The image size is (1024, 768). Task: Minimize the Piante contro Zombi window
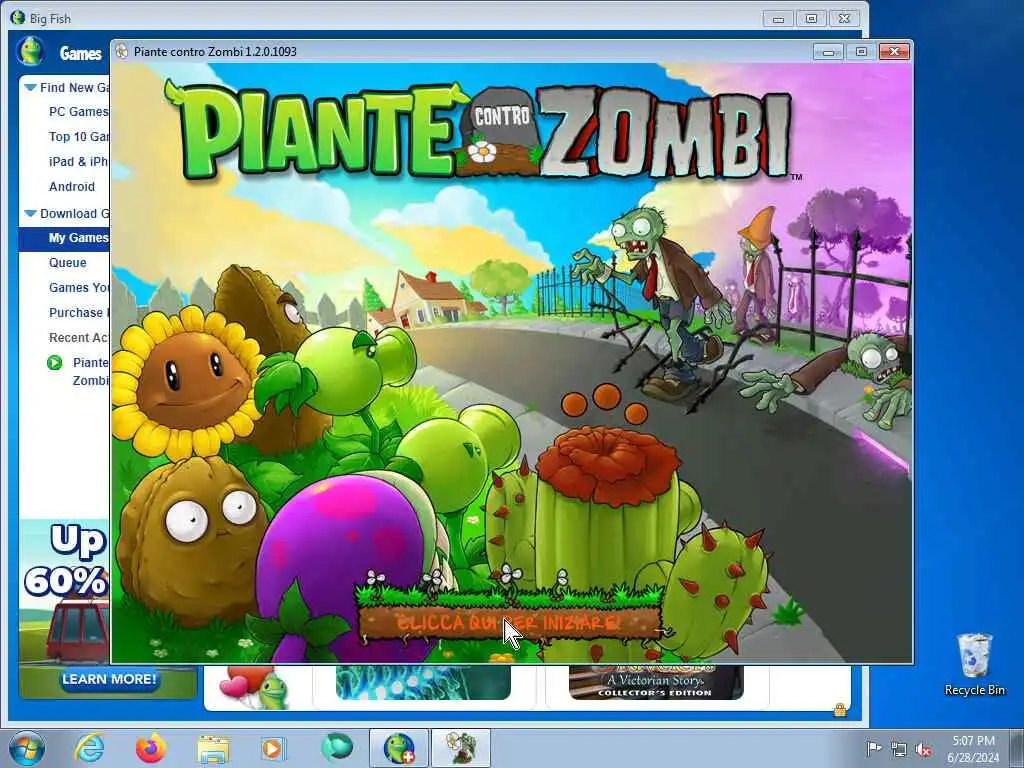(828, 52)
